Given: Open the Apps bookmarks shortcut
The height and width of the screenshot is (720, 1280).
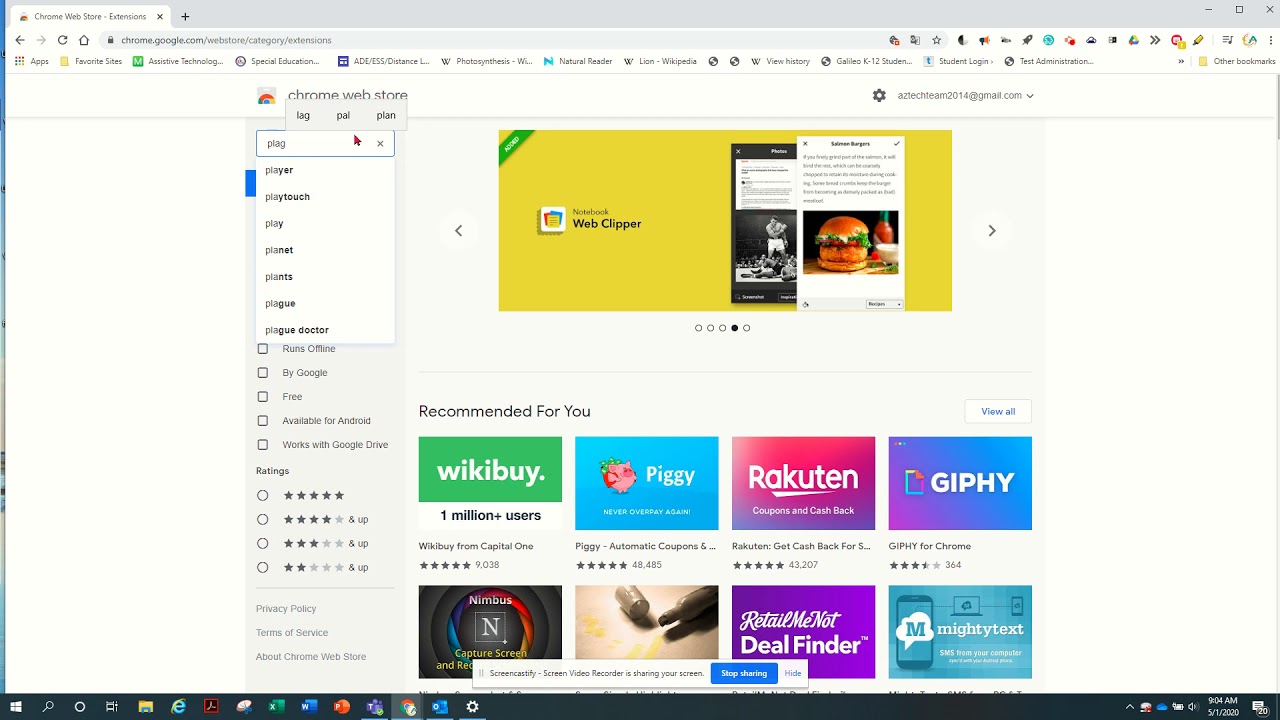Looking at the screenshot, I should pos(31,61).
